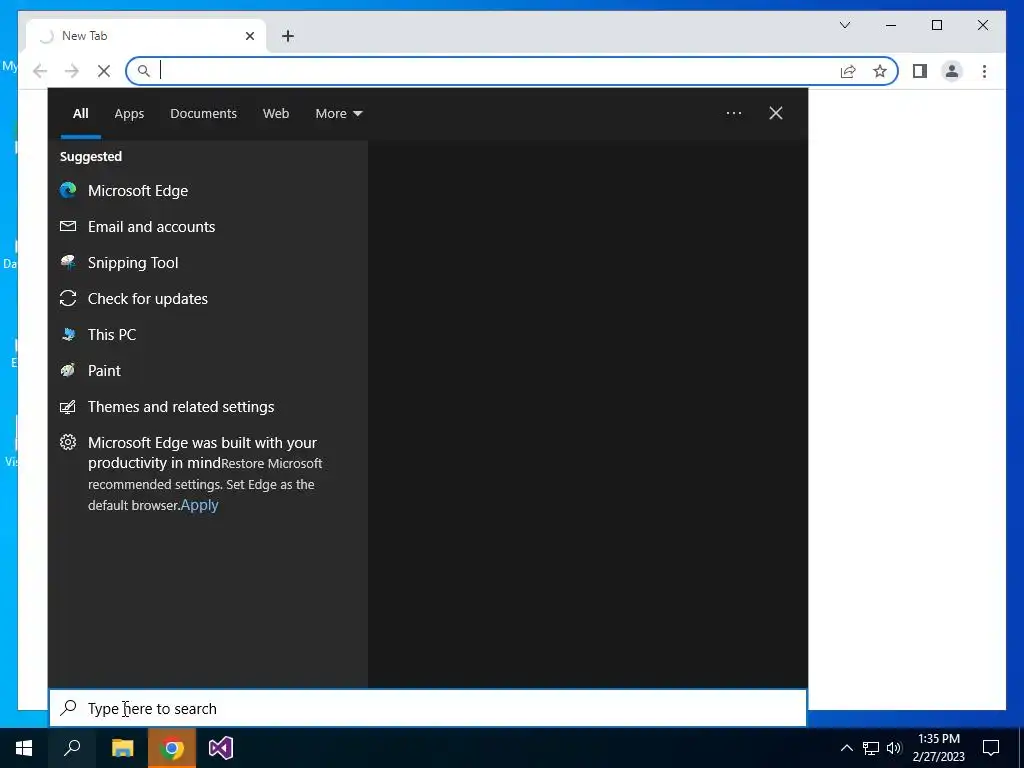1024x768 pixels.
Task: Show hidden system tray icons
Action: click(846, 748)
